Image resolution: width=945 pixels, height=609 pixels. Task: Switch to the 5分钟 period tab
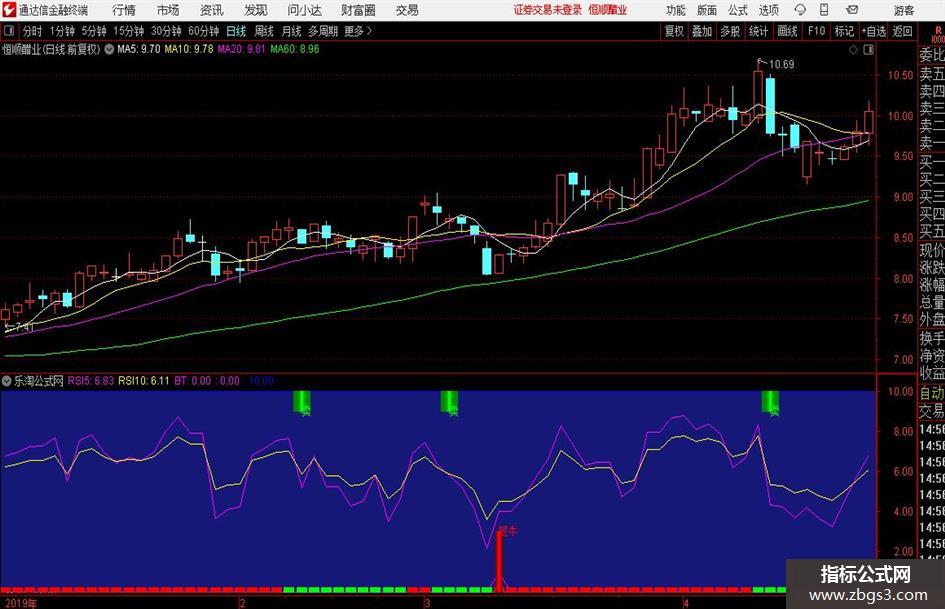(94, 31)
